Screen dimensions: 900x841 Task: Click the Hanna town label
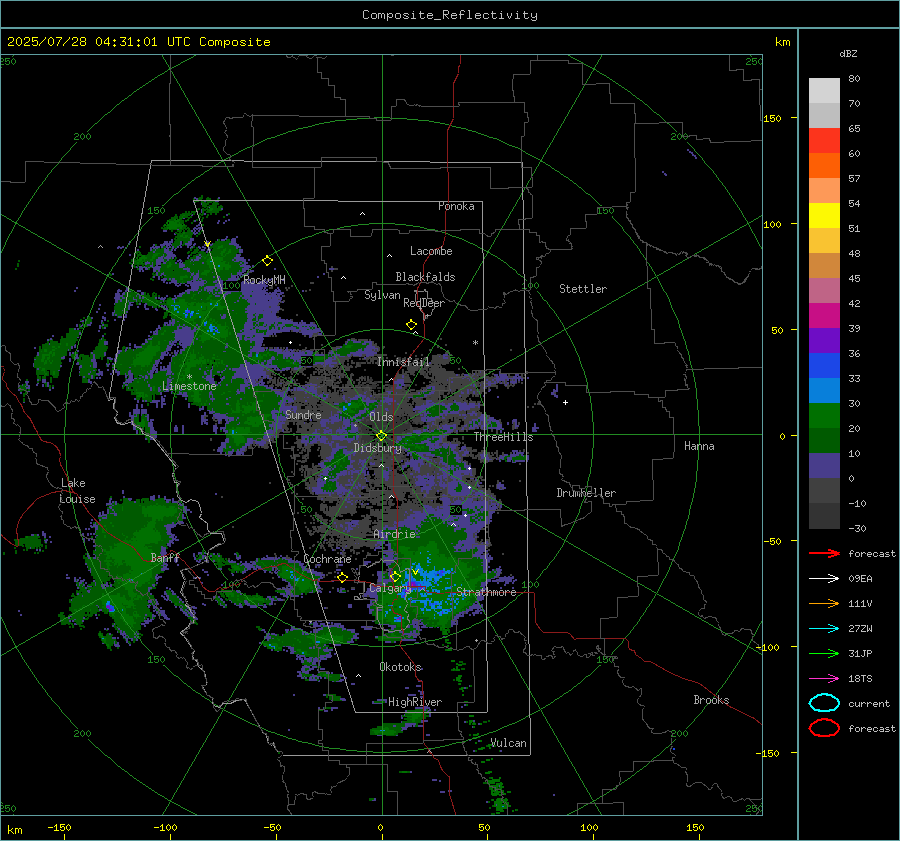point(699,446)
